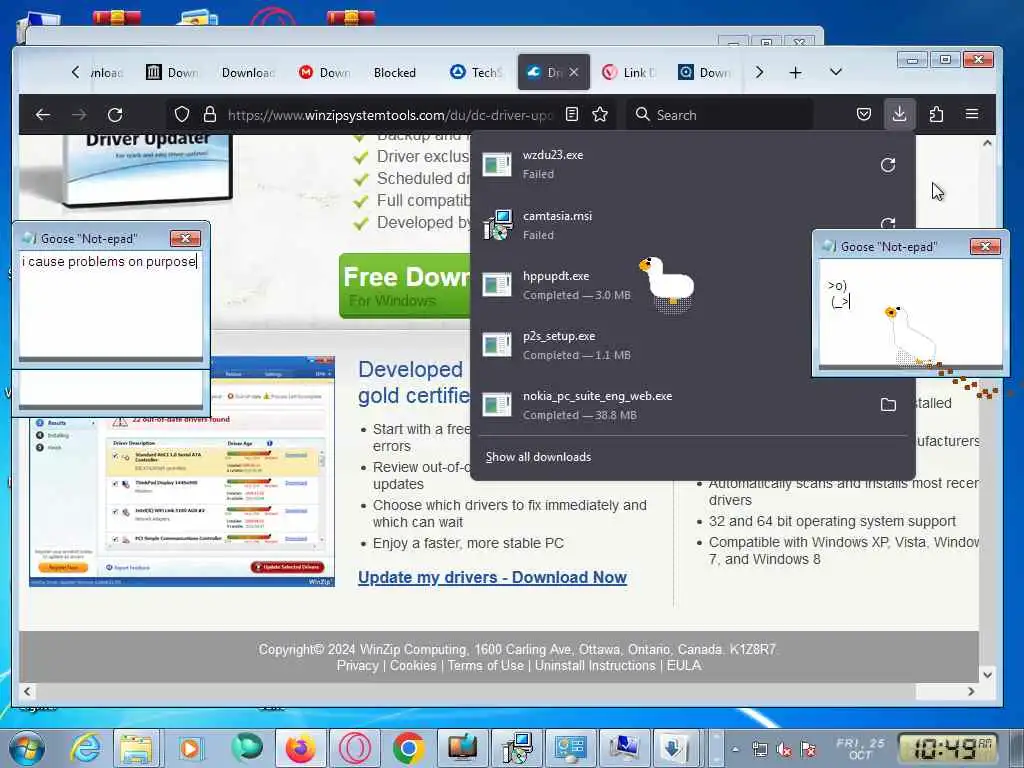
Task: Open the Uninstall Instructions footer link
Action: click(x=595, y=665)
